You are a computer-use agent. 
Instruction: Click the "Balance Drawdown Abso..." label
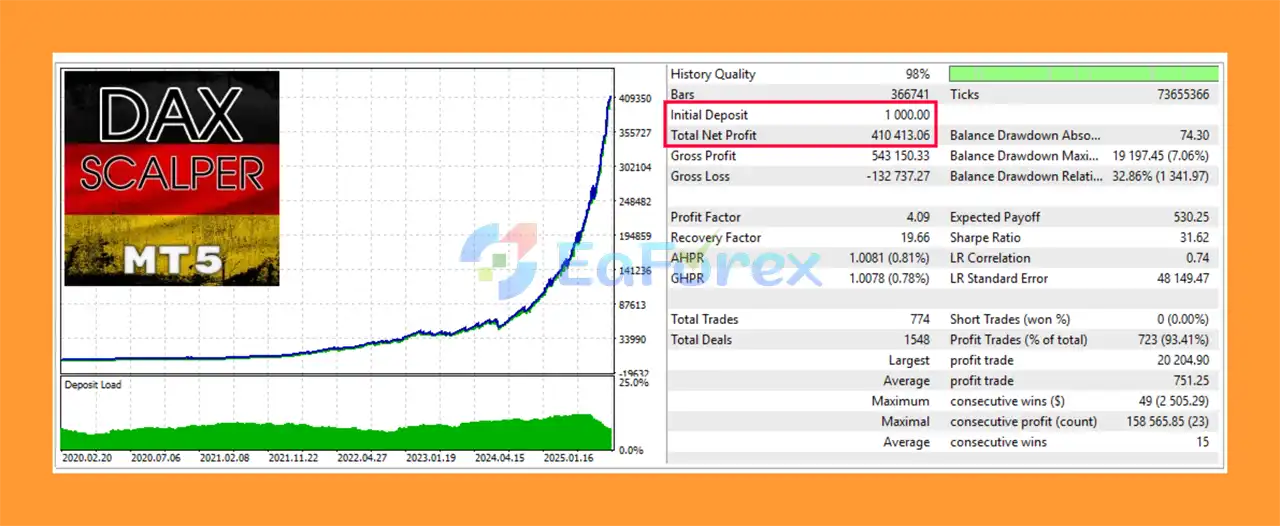[x=1025, y=135]
